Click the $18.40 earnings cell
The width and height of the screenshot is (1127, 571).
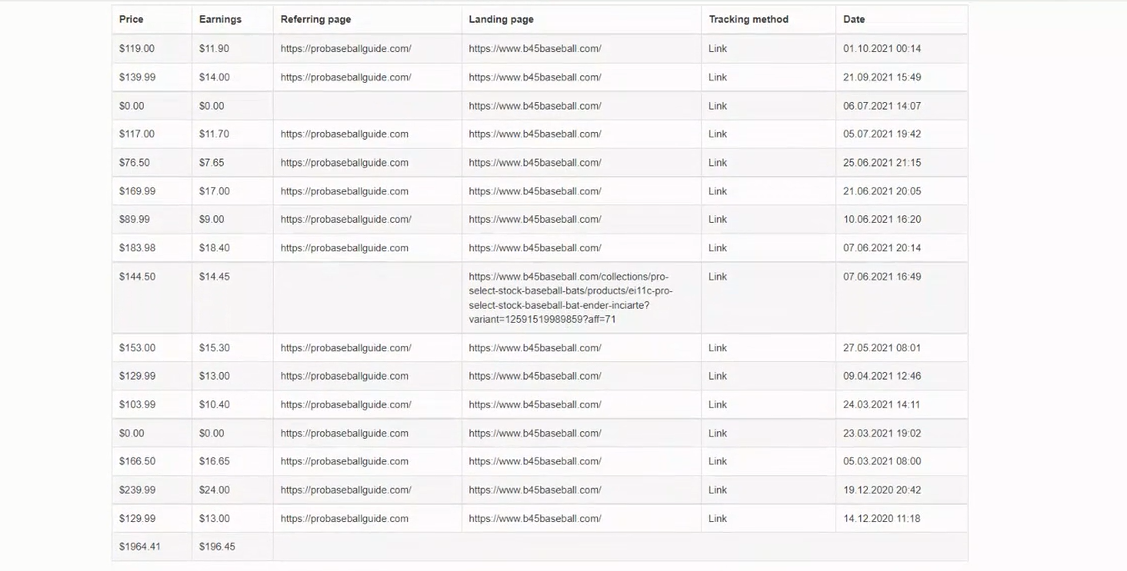pyautogui.click(x=214, y=248)
